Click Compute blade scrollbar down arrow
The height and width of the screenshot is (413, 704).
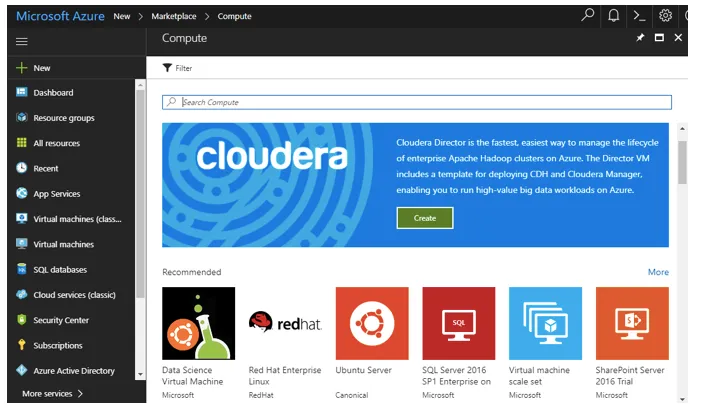coord(682,399)
